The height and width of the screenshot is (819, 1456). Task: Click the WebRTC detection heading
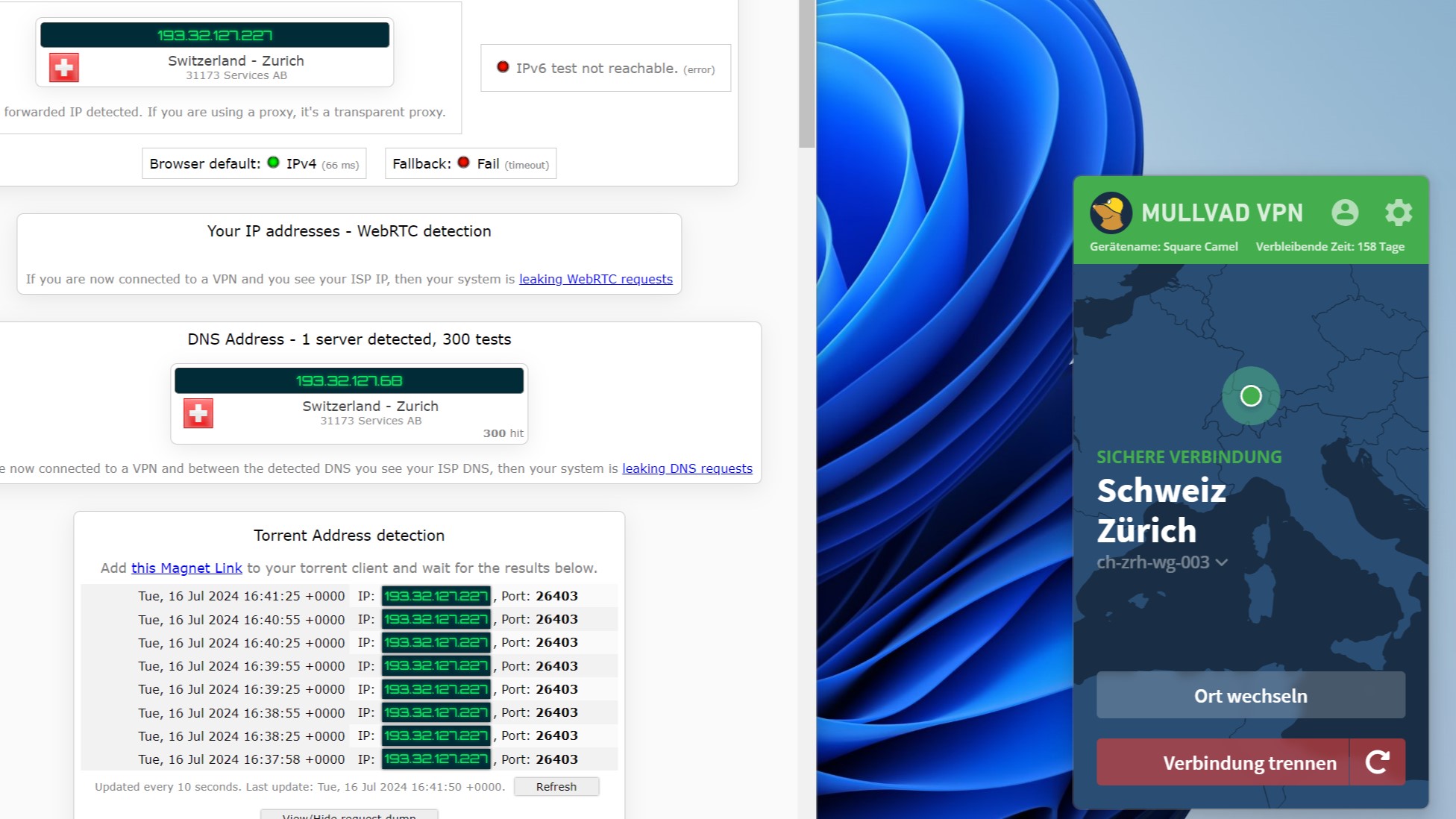349,231
